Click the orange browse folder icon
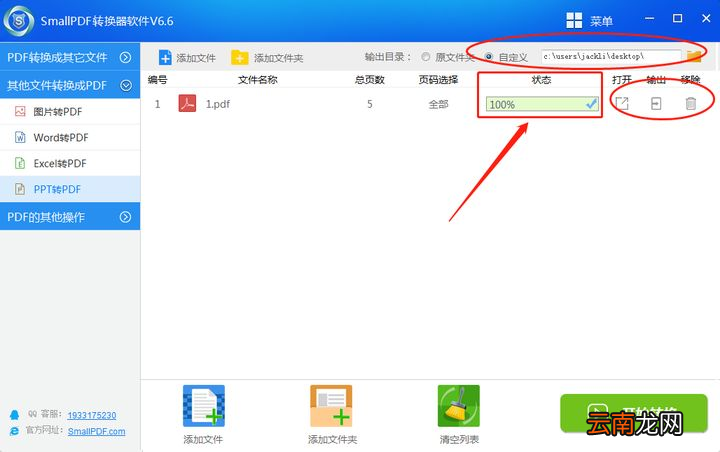Image resolution: width=720 pixels, height=452 pixels. 694,57
